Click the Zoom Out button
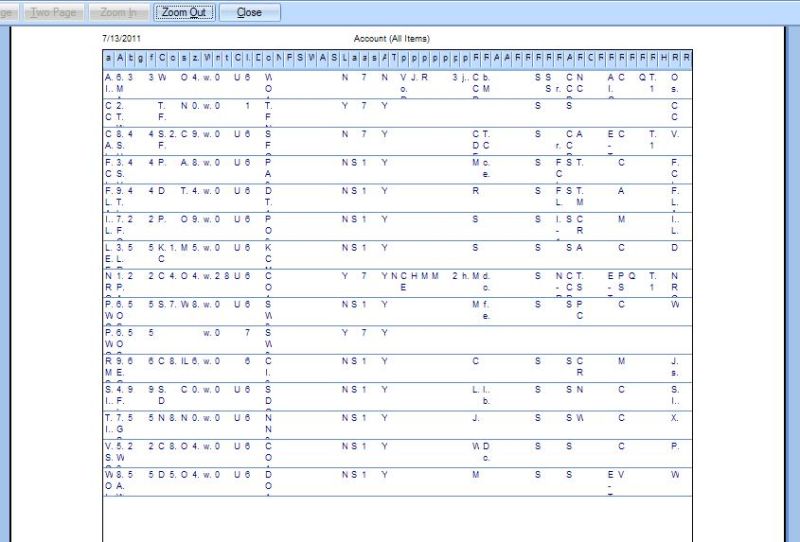Viewport: 800px width, 542px height. pyautogui.click(x=184, y=12)
